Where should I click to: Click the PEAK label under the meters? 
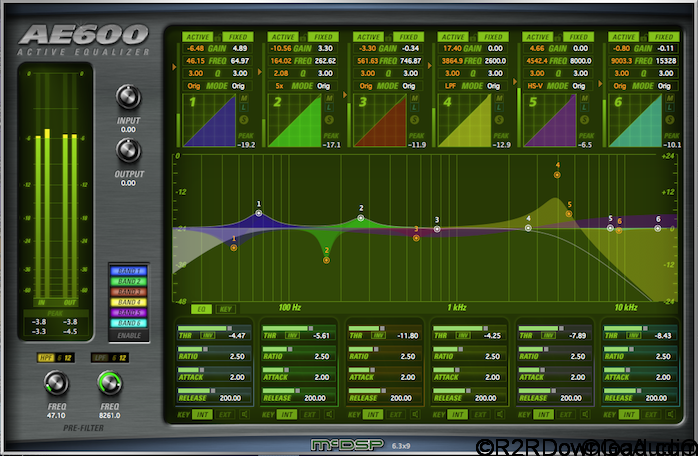(x=55, y=314)
